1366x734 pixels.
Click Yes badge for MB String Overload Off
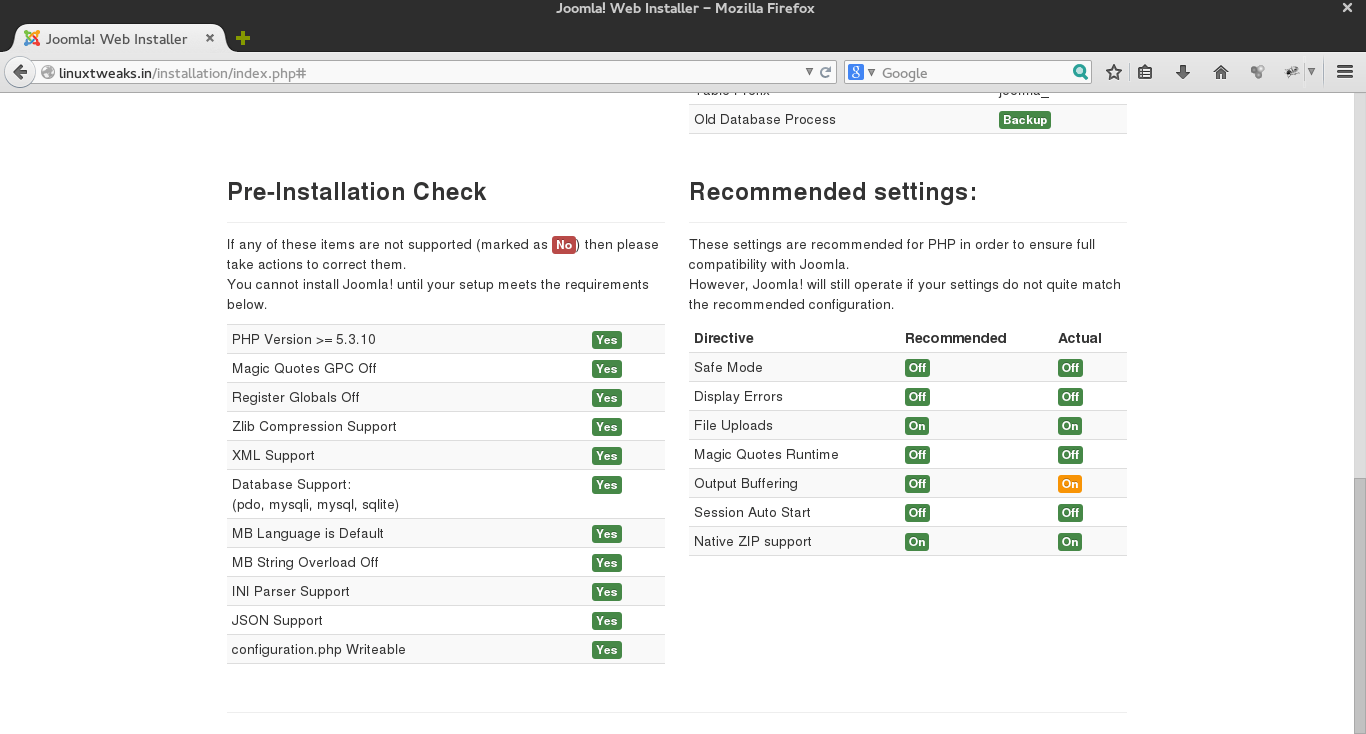click(606, 563)
